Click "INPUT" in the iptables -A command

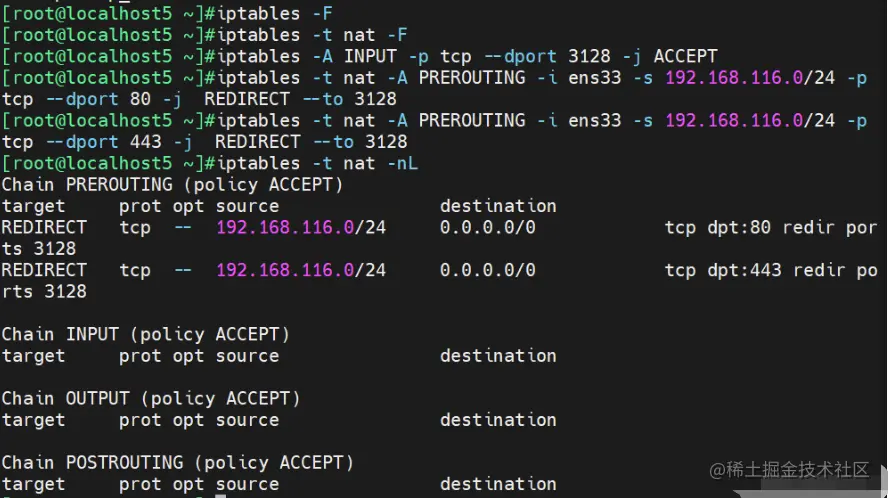tap(370, 57)
